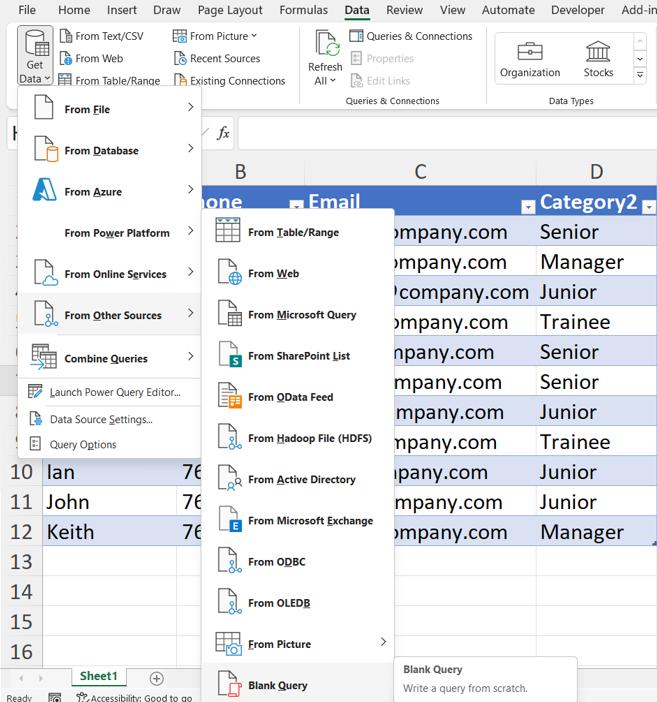This screenshot has height=702, width=657.
Task: Select Blank Query
Action: pos(297,683)
